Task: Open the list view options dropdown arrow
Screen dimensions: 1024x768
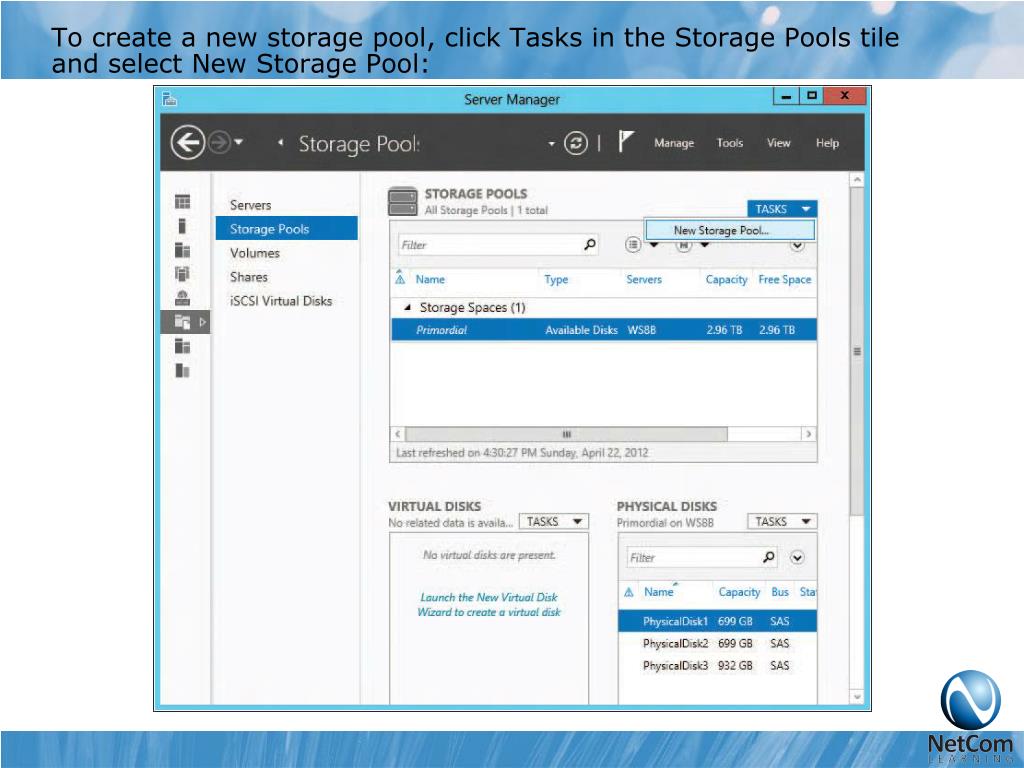Action: [x=654, y=246]
